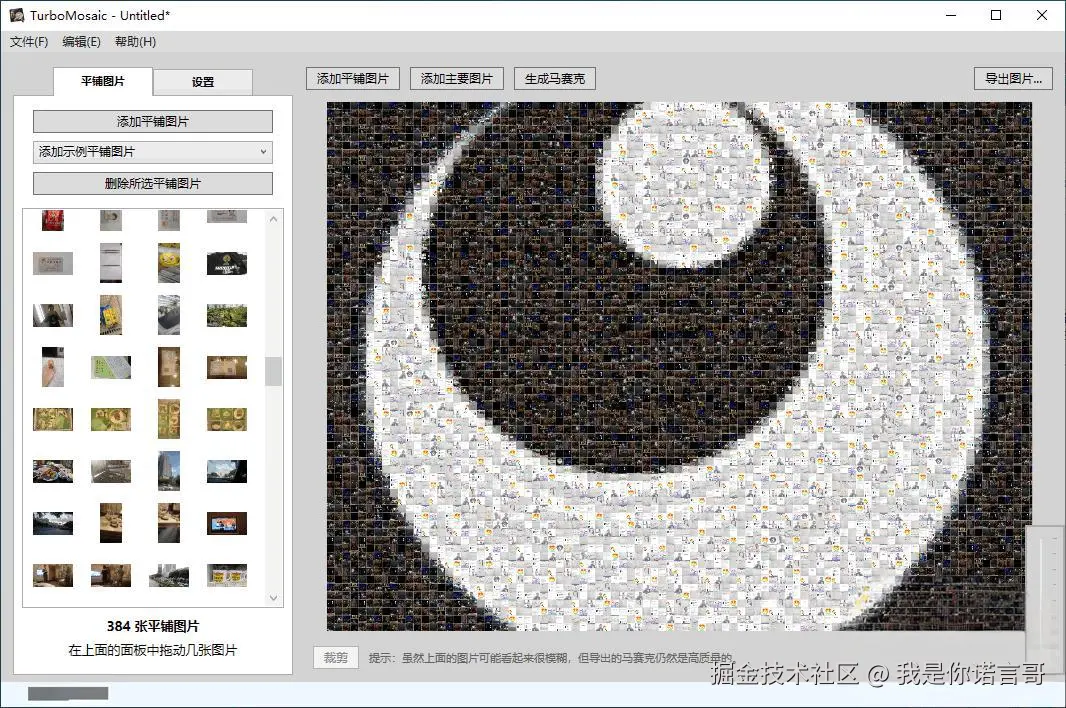The image size is (1066, 708).
Task: Click the TurboMosaic app icon in title bar
Action: (16, 15)
